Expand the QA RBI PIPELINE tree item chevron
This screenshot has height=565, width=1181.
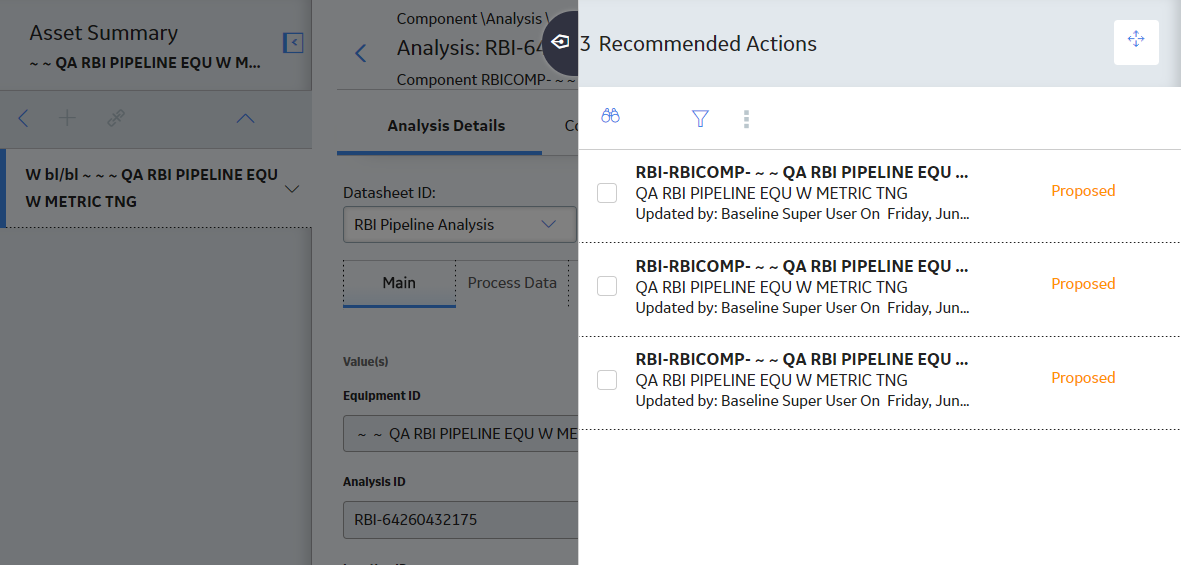click(292, 188)
